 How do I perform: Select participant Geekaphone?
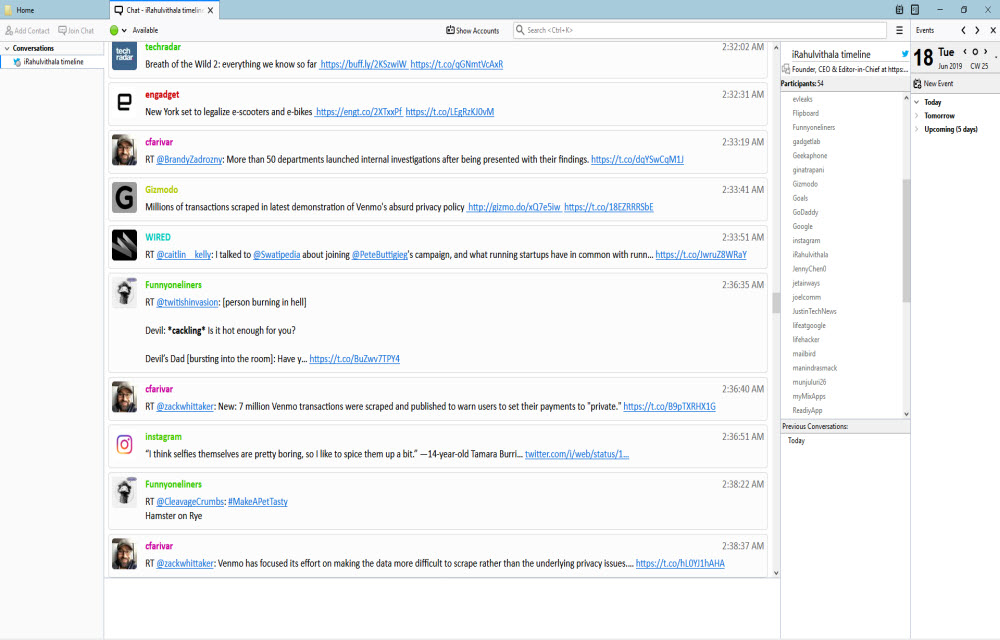[810, 156]
